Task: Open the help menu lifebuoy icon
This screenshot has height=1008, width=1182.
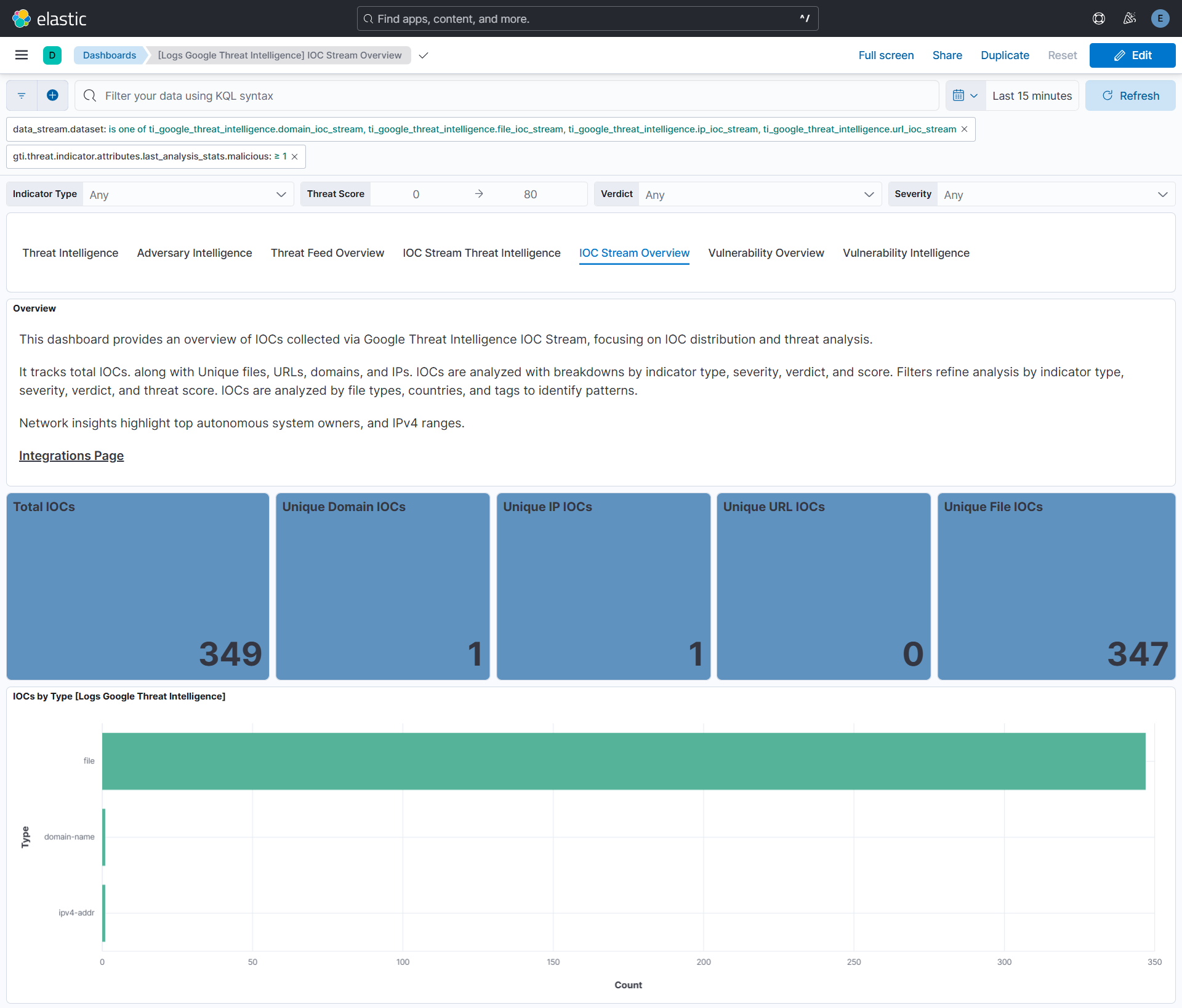Action: 1099,18
